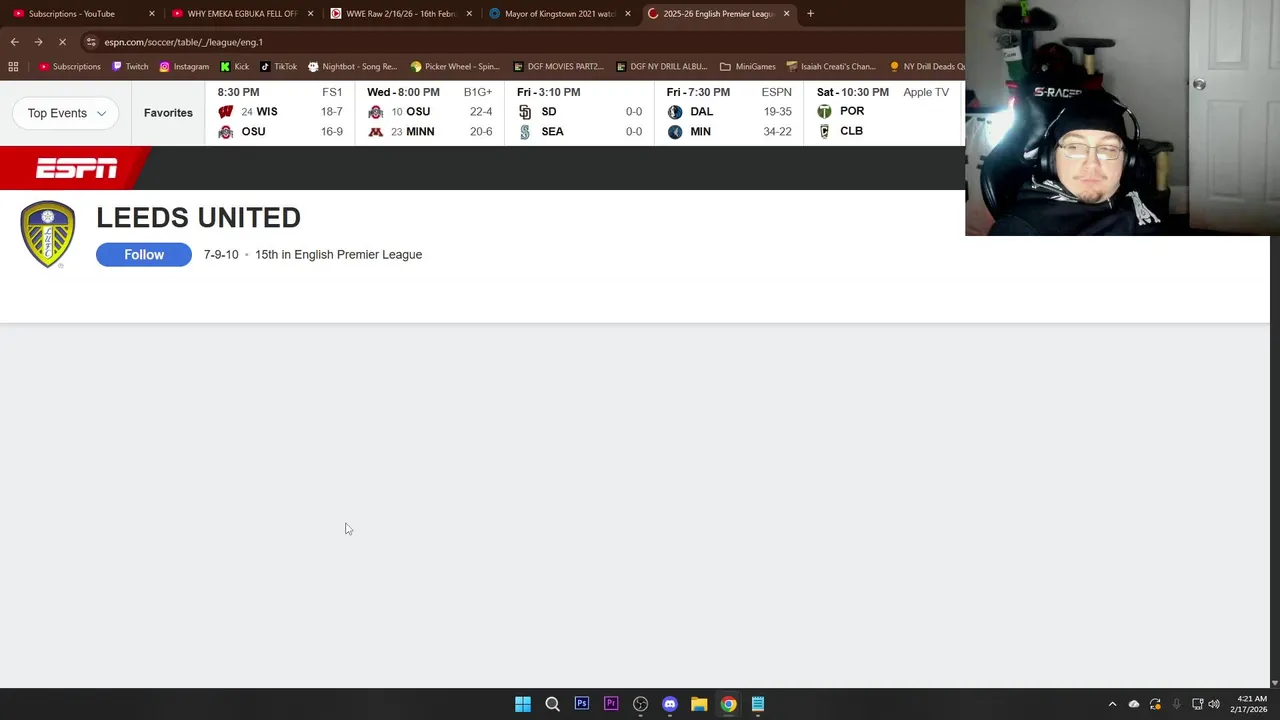
Task: Open DGF NY DRILL ALBUM bookmark
Action: 661,67
